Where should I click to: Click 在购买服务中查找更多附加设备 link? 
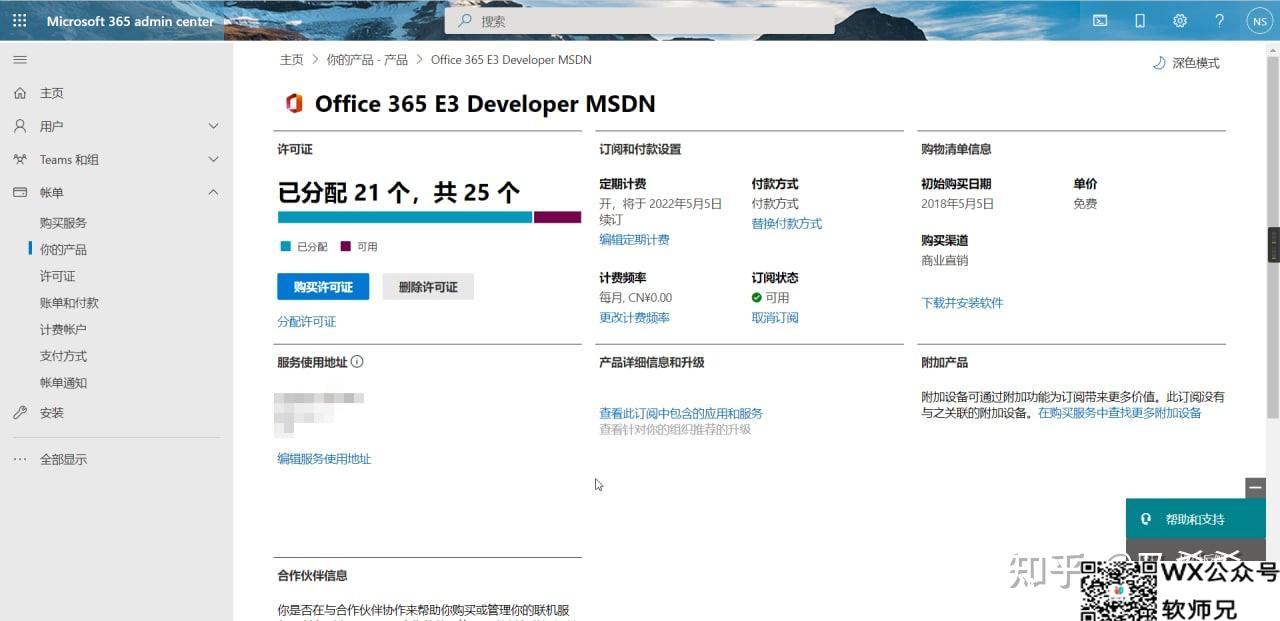click(1120, 413)
